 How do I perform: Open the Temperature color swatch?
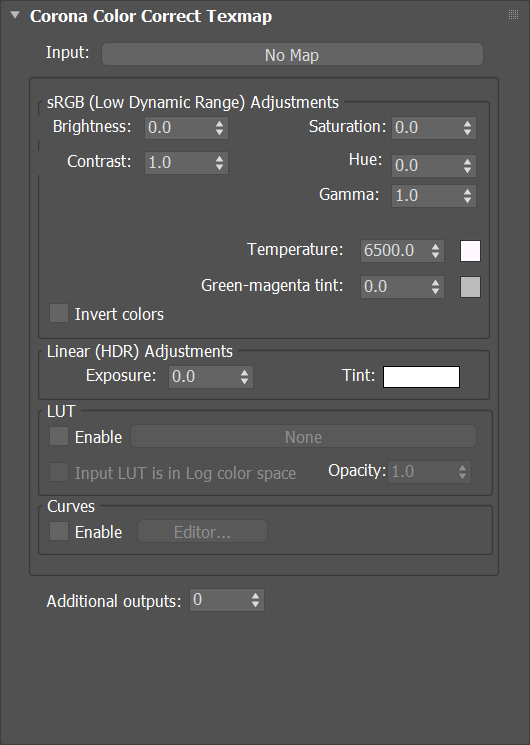471,251
